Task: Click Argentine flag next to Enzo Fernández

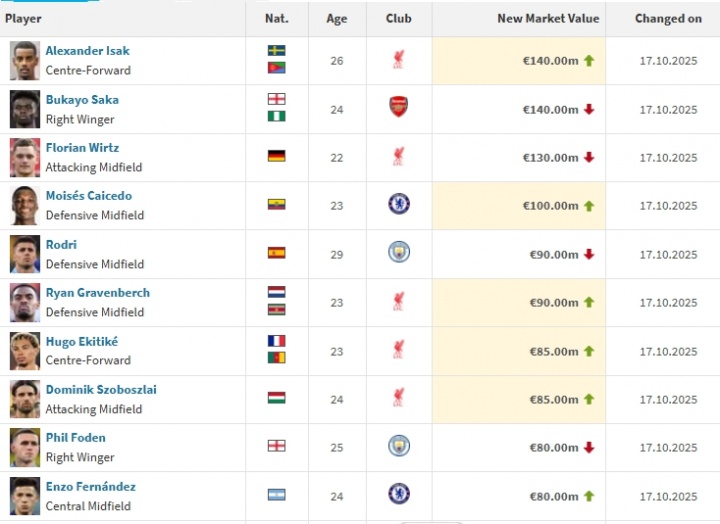Action: pyautogui.click(x=277, y=496)
